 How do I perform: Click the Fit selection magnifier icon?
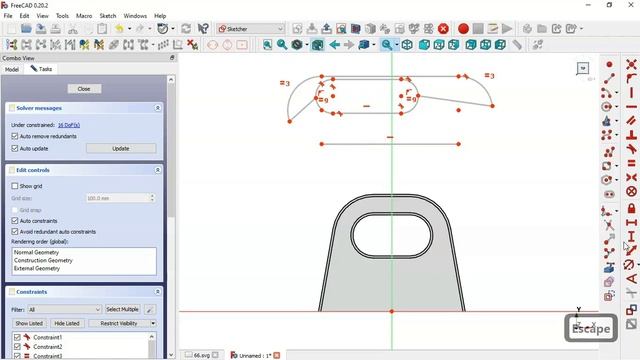pyautogui.click(x=282, y=45)
